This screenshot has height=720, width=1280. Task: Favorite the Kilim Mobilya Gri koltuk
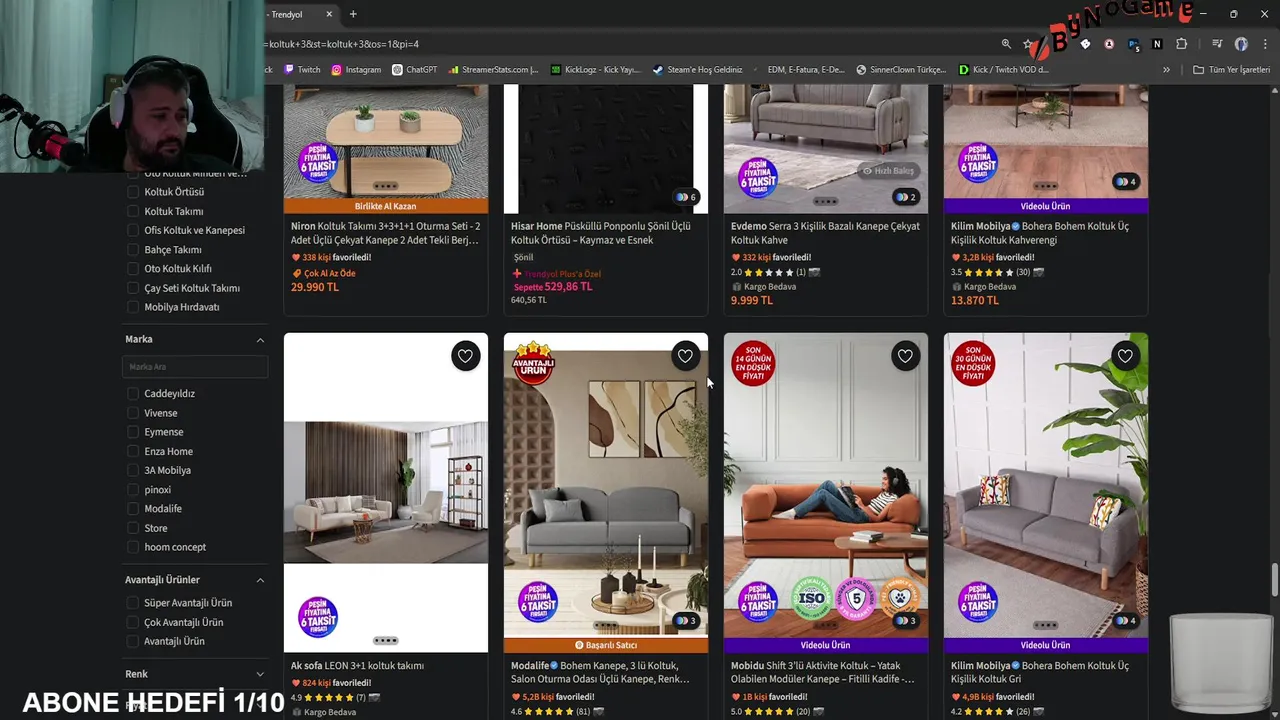[x=1125, y=356]
